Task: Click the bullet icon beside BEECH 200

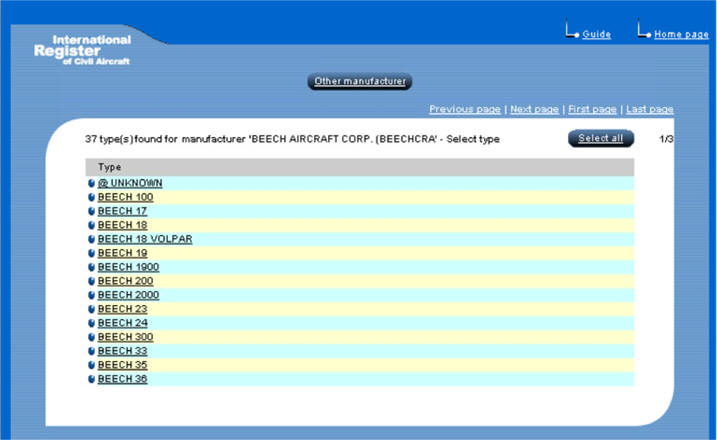Action: 91,281
